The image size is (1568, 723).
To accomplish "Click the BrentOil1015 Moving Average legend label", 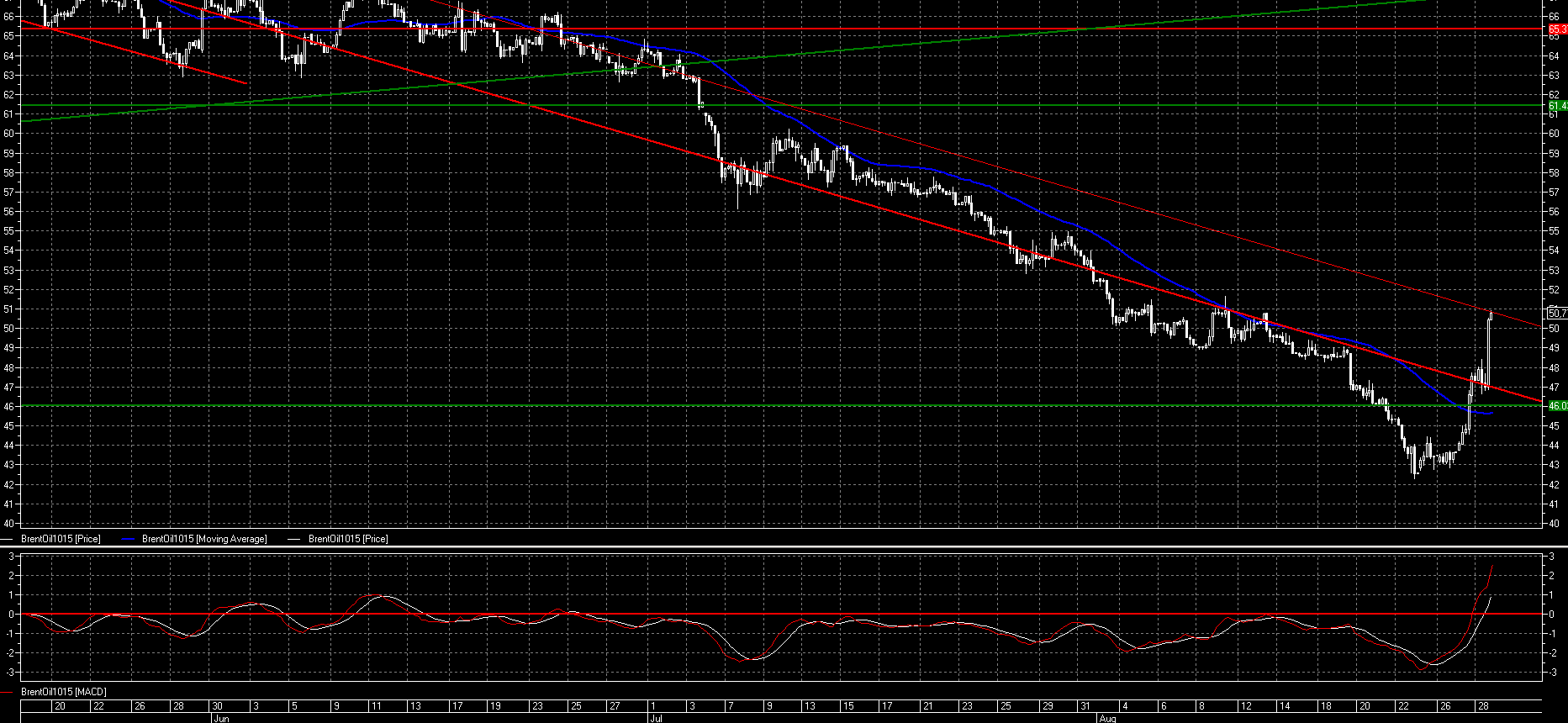I will [x=204, y=539].
